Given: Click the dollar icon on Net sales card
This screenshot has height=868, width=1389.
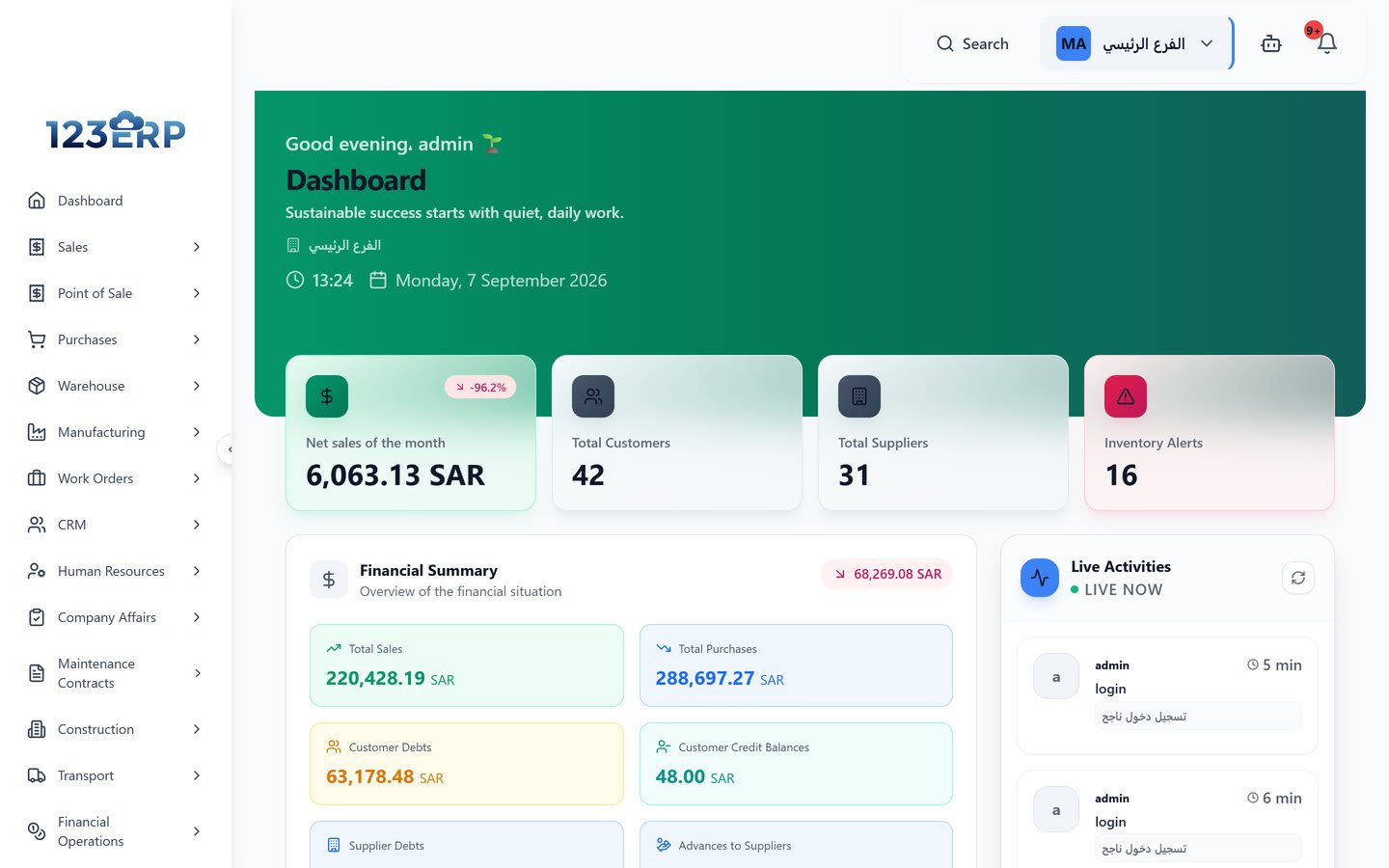Looking at the screenshot, I should tap(327, 396).
